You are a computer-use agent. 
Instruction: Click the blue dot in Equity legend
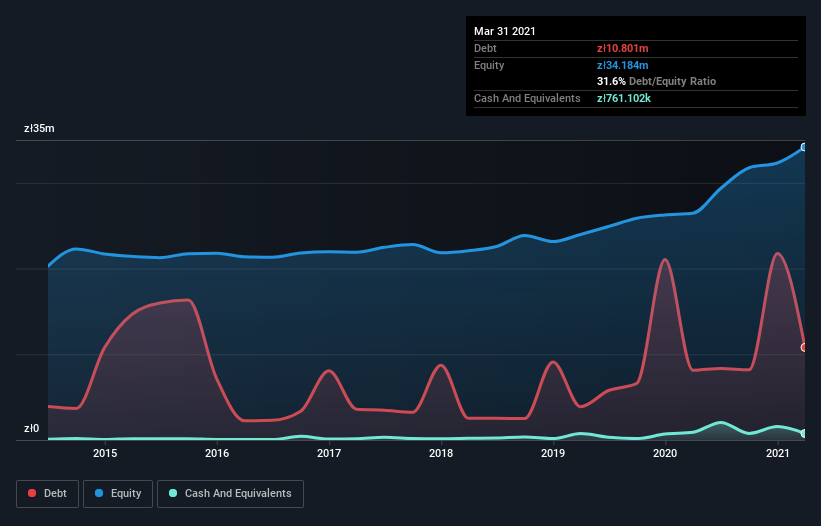tap(99, 493)
